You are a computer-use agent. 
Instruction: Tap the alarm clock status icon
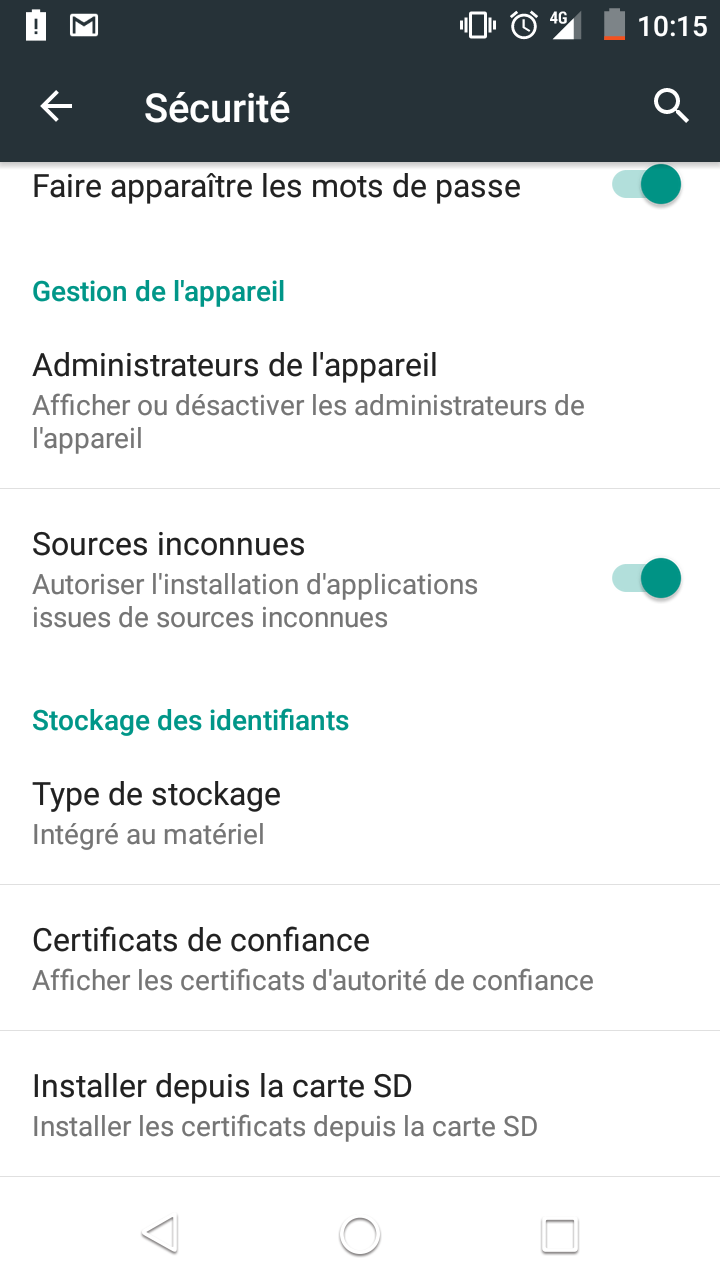[x=523, y=25]
